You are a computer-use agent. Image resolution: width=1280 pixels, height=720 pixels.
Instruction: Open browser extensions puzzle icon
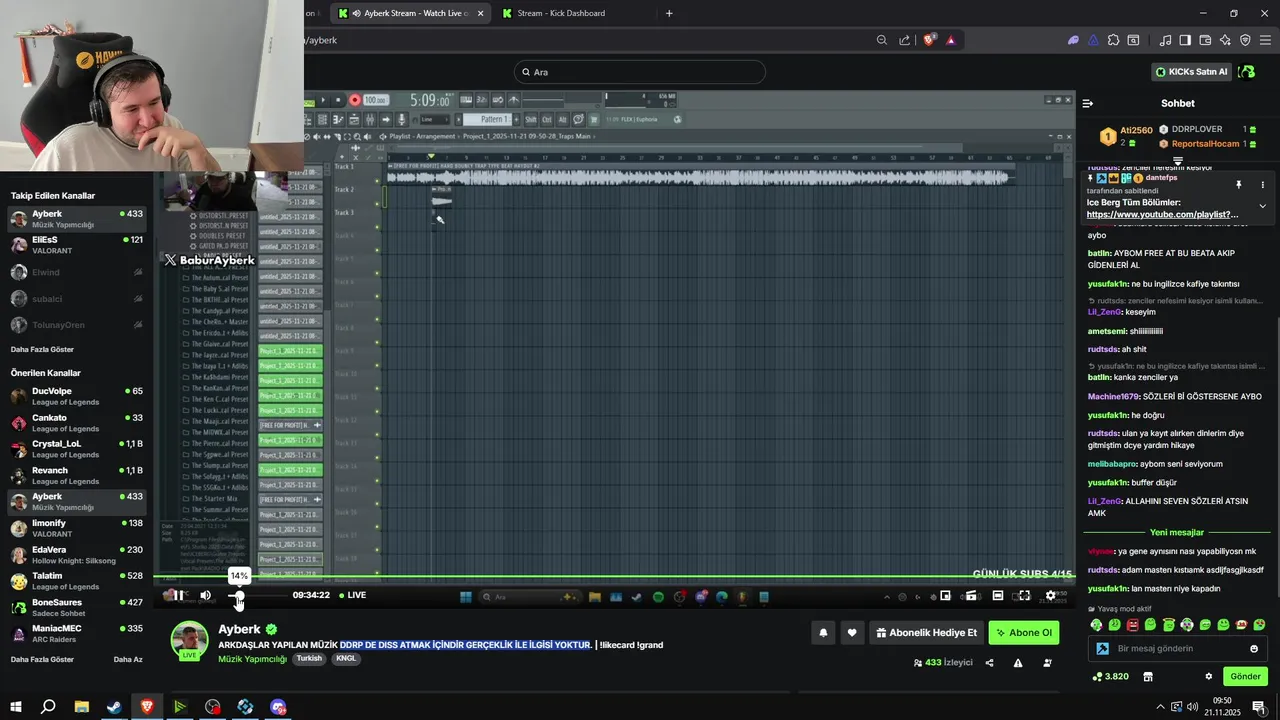click(x=1113, y=40)
